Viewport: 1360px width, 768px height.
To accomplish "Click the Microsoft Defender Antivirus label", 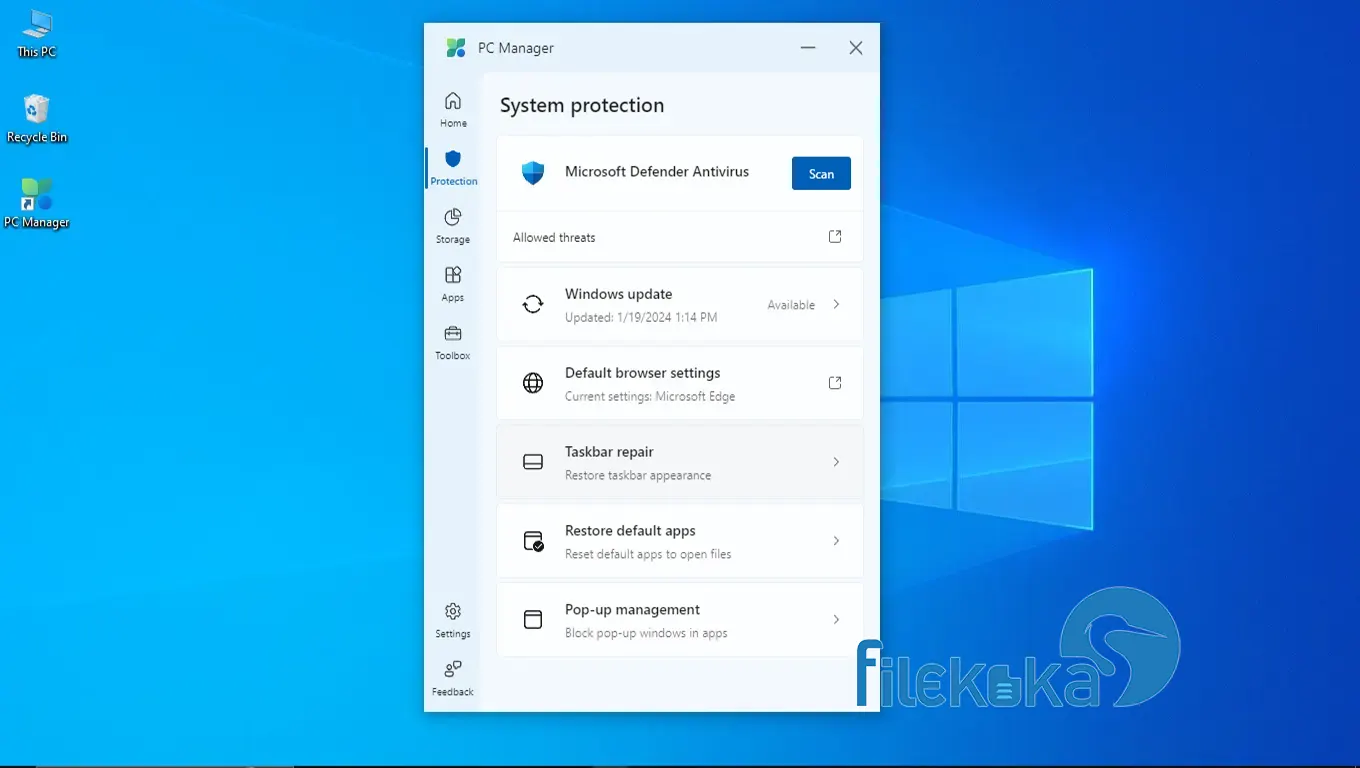I will [657, 172].
